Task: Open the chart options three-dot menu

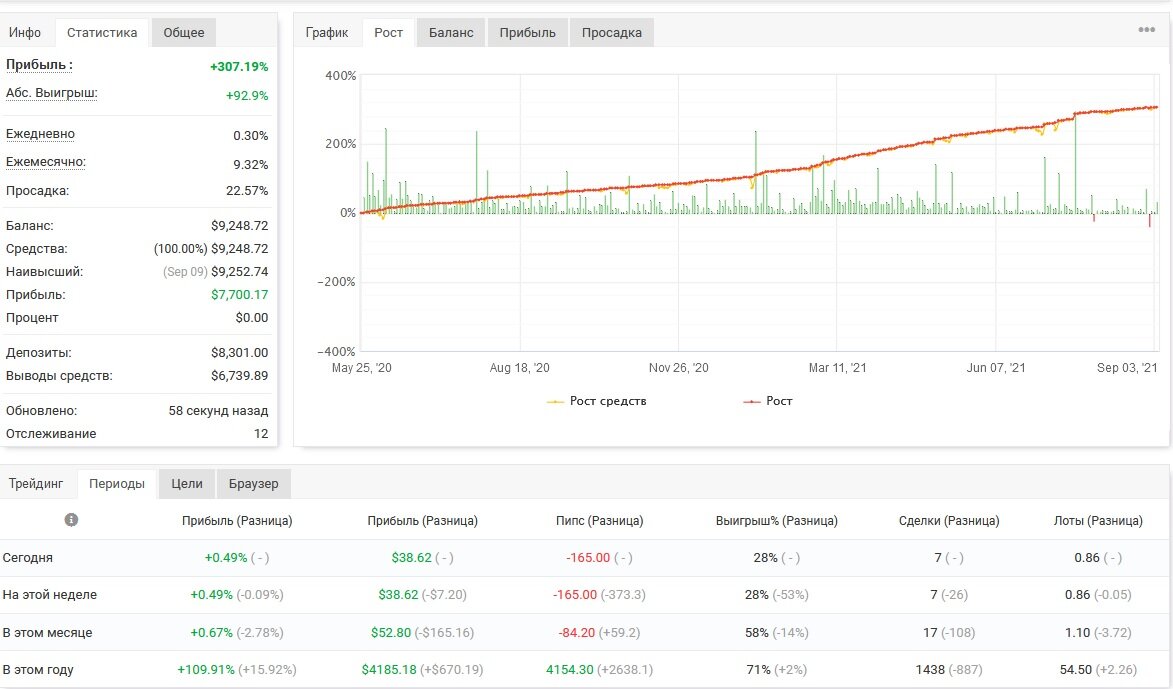Action: click(x=1146, y=30)
